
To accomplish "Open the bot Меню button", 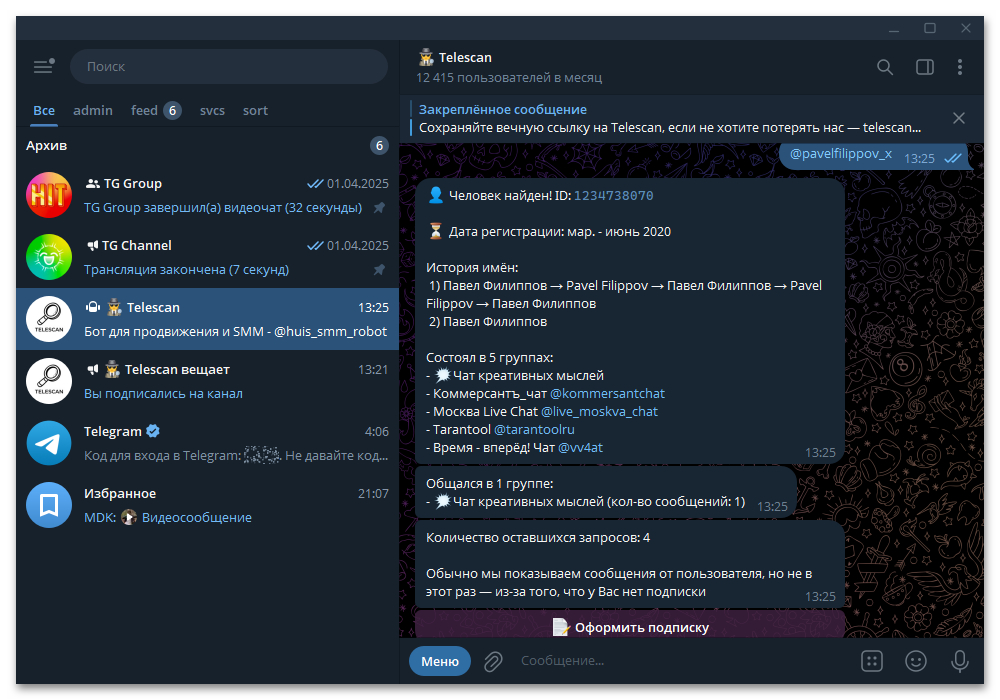I will (439, 661).
